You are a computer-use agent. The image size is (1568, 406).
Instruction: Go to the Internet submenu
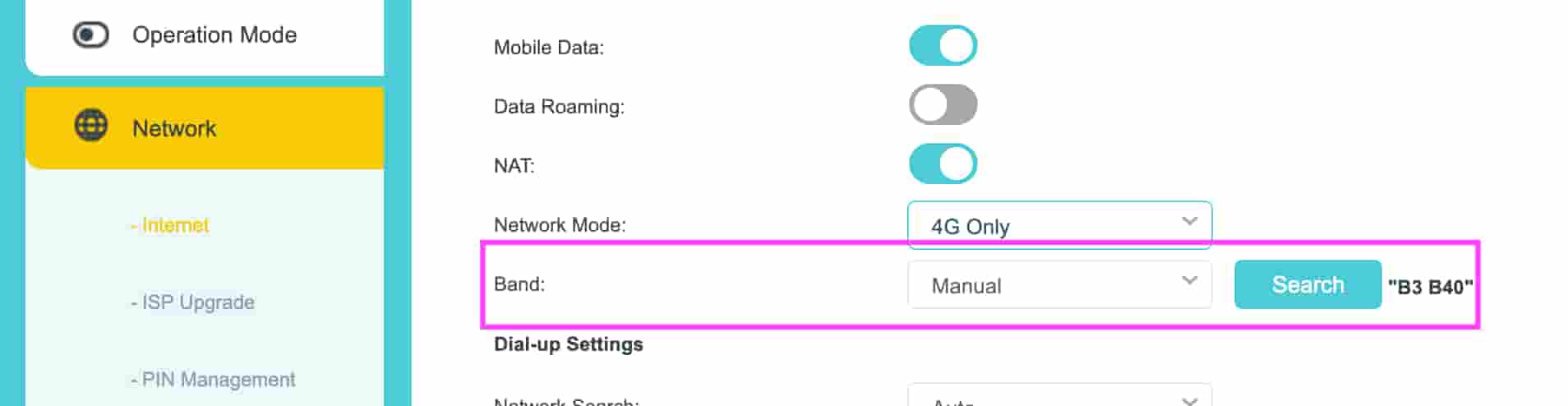[175, 225]
